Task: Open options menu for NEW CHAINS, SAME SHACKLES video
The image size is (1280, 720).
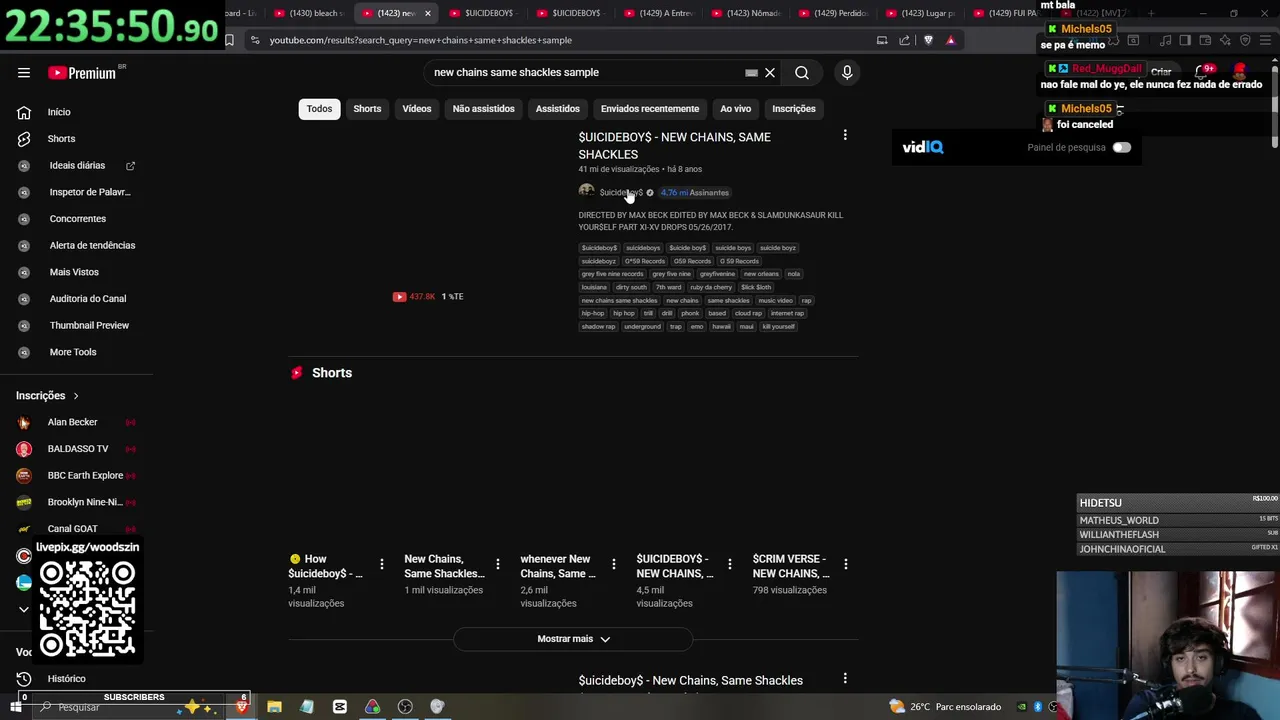Action: [845, 135]
